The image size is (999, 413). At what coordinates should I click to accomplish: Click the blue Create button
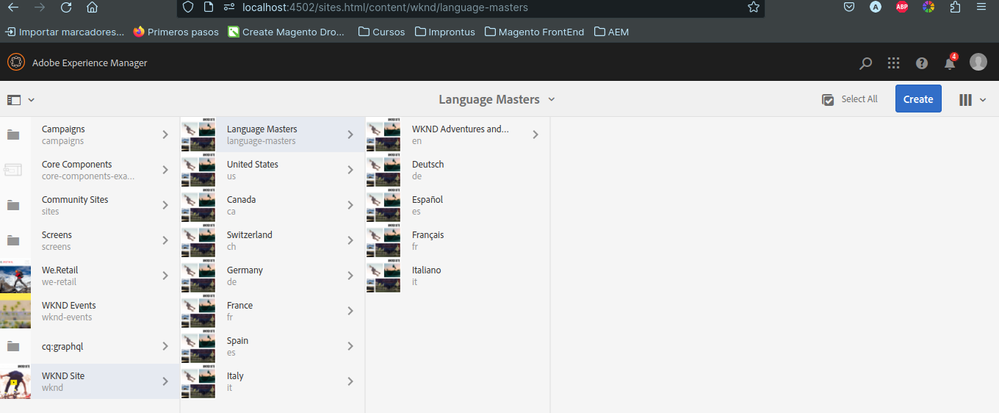[917, 99]
